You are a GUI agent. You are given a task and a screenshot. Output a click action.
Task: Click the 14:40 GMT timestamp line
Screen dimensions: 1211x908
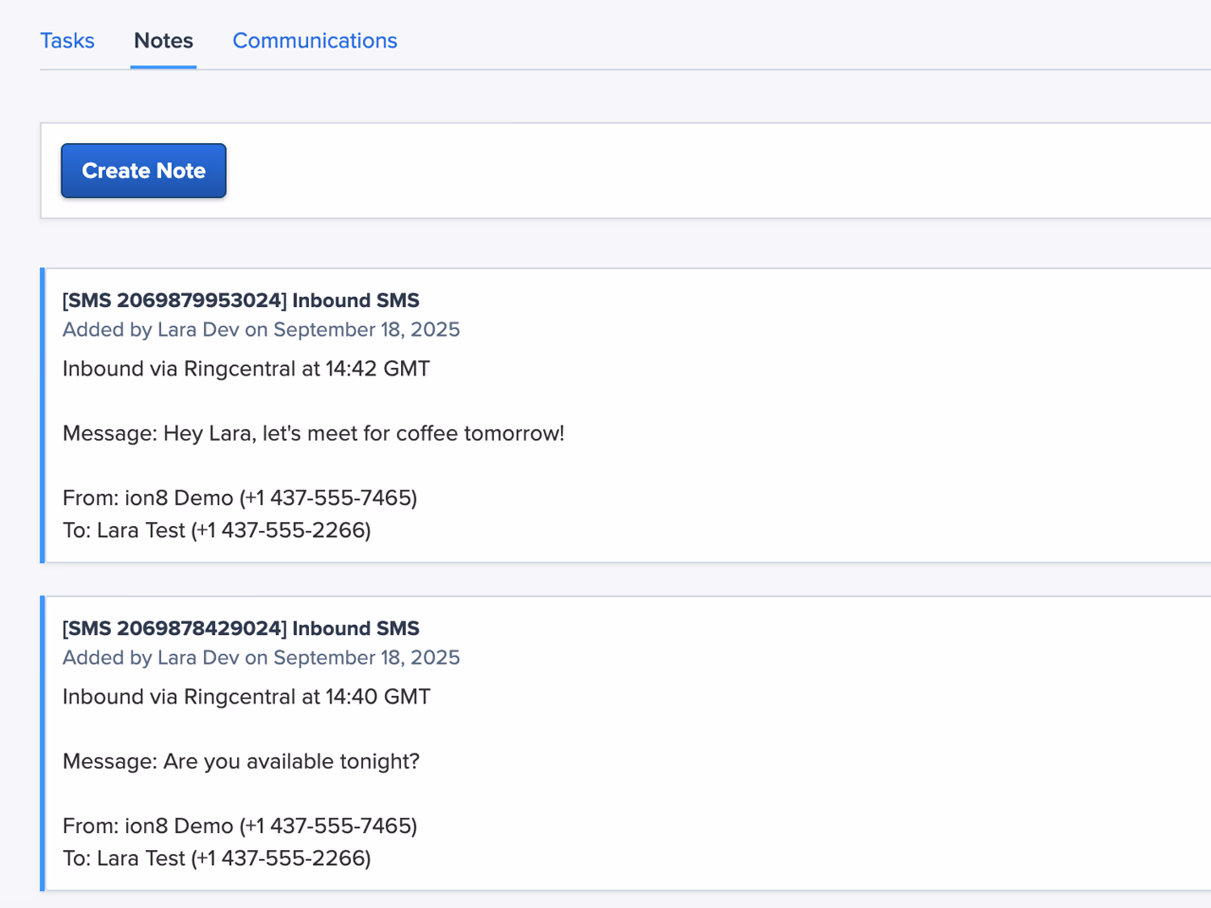245,696
